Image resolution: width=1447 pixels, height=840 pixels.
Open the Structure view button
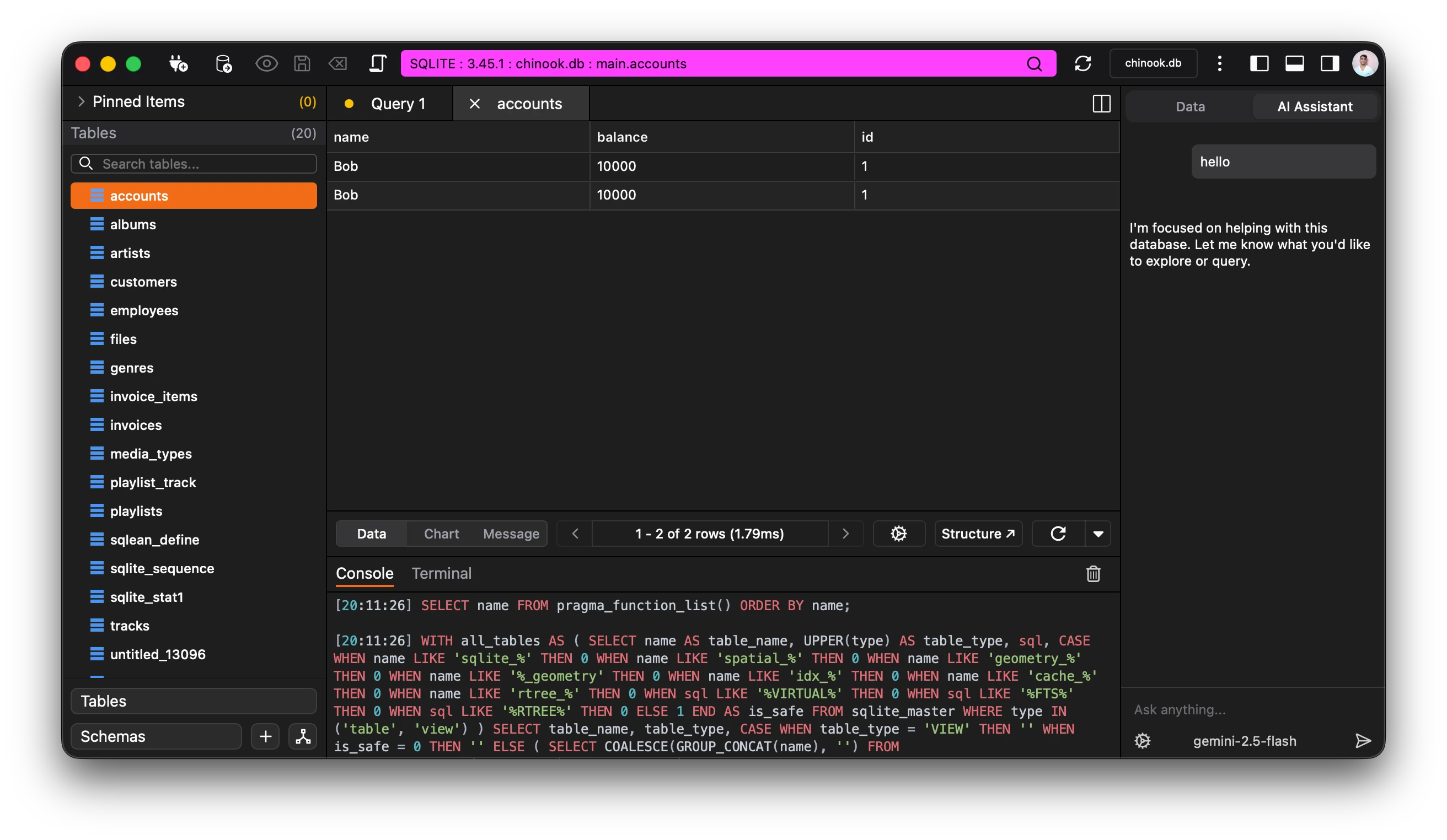(978, 534)
